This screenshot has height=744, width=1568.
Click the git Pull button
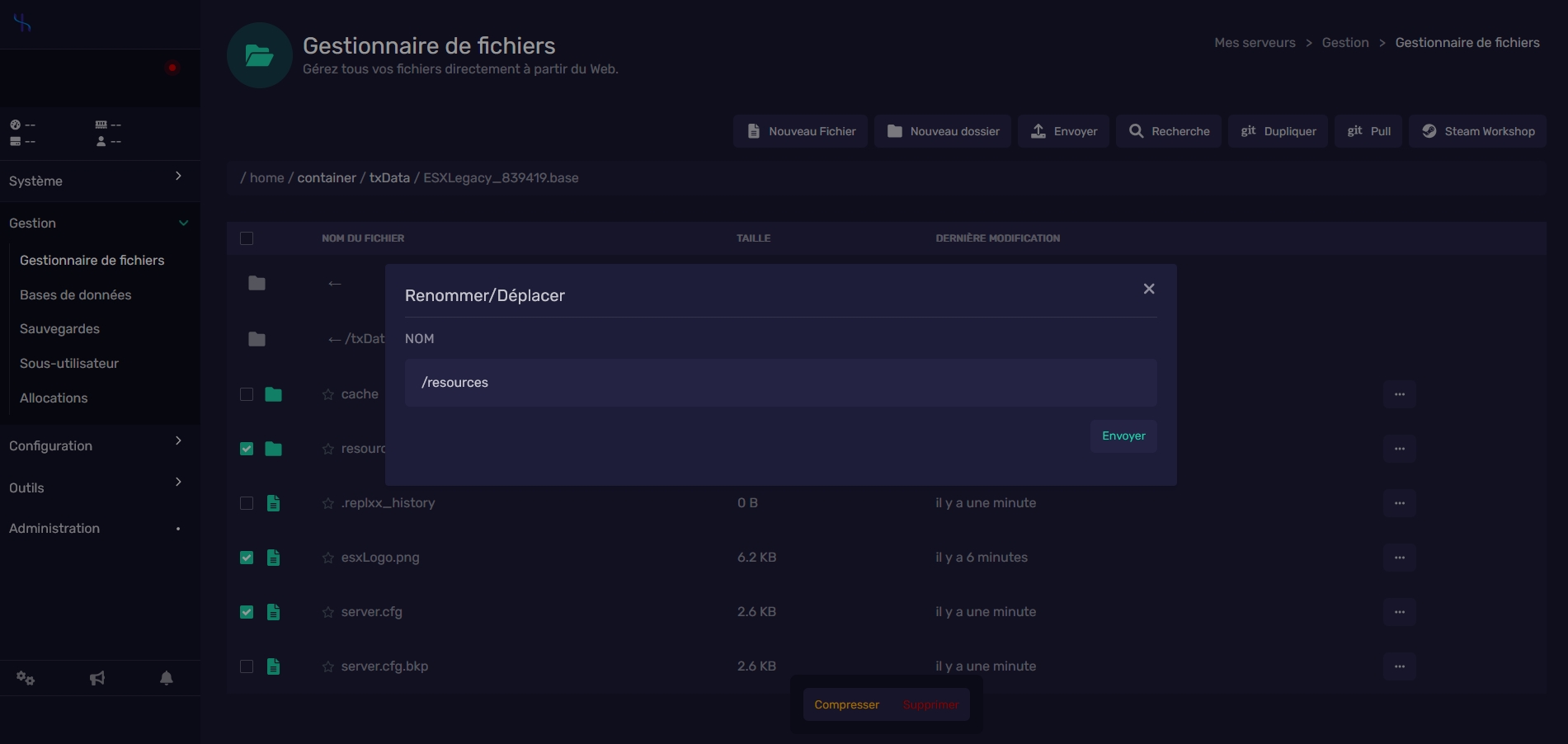(1368, 131)
